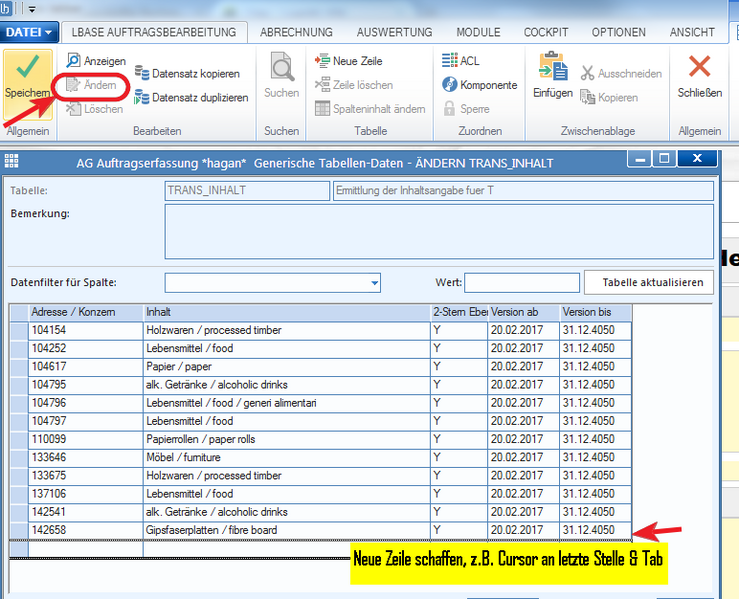739x599 pixels.
Task: Click the Löschen ribbon command
Action: click(x=95, y=109)
